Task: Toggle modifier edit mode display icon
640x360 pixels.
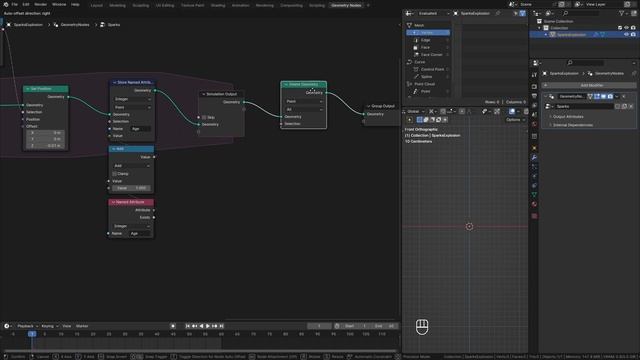Action: pyautogui.click(x=597, y=97)
